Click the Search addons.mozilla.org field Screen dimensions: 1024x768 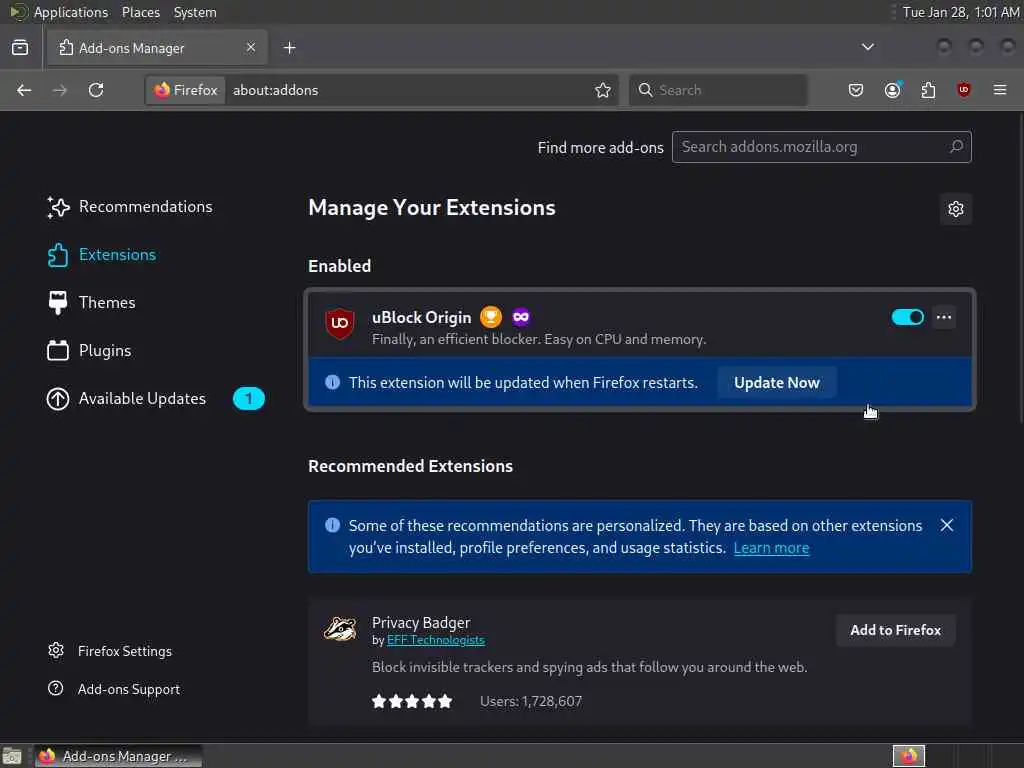coord(822,147)
